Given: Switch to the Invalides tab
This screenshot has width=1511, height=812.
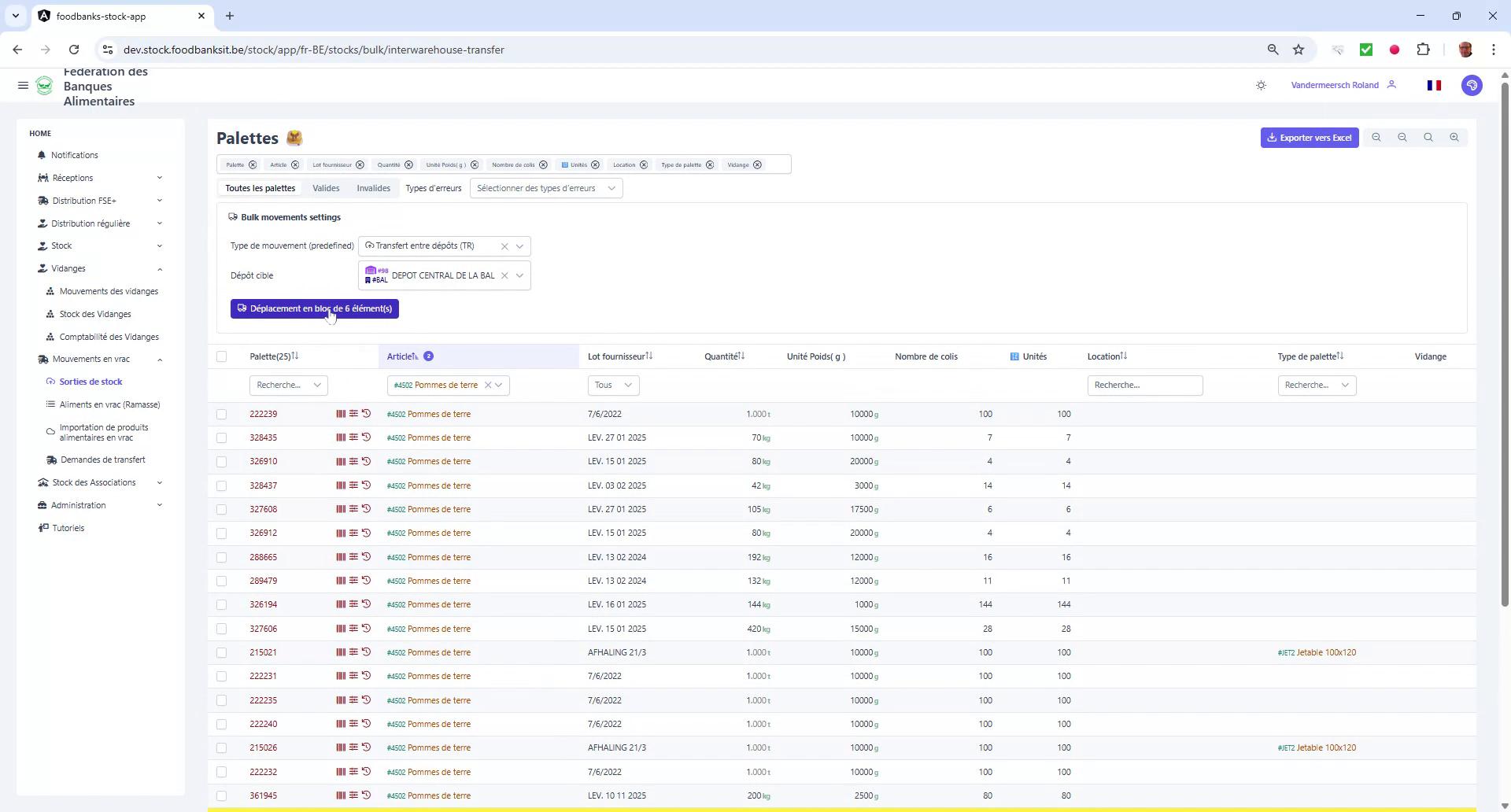Looking at the screenshot, I should click(373, 188).
